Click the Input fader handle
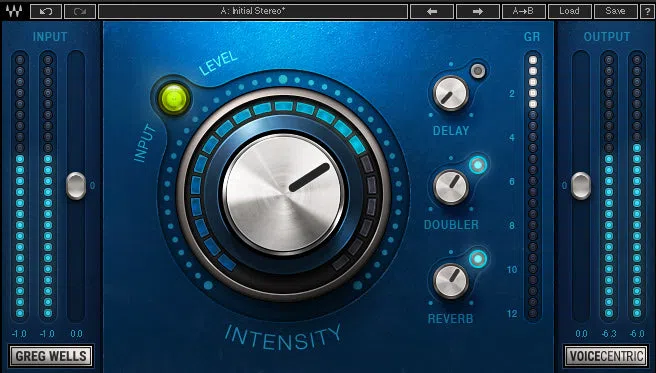The height and width of the screenshot is (373, 656). point(76,186)
